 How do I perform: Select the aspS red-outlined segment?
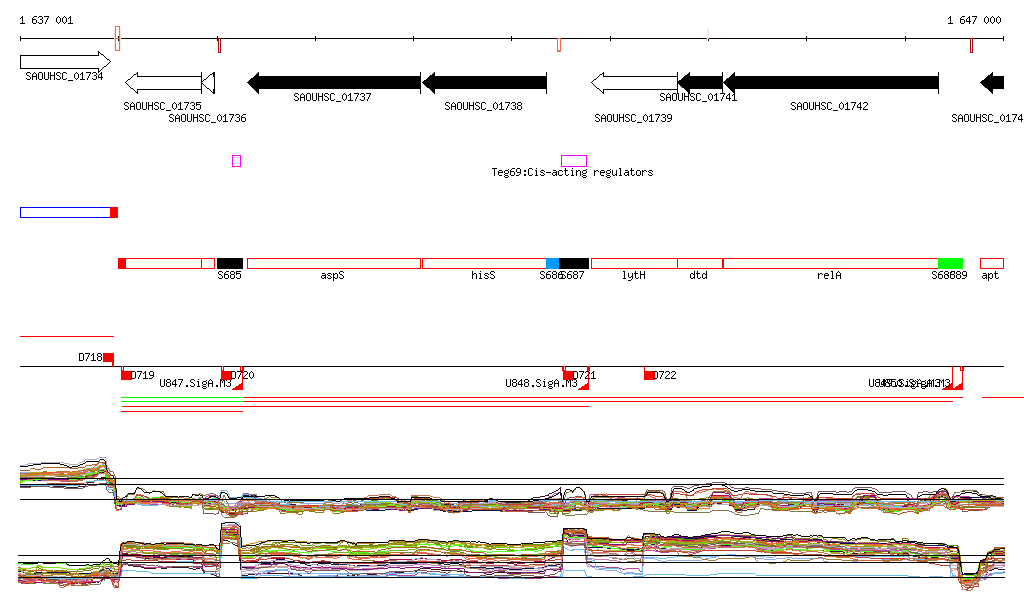tap(334, 263)
